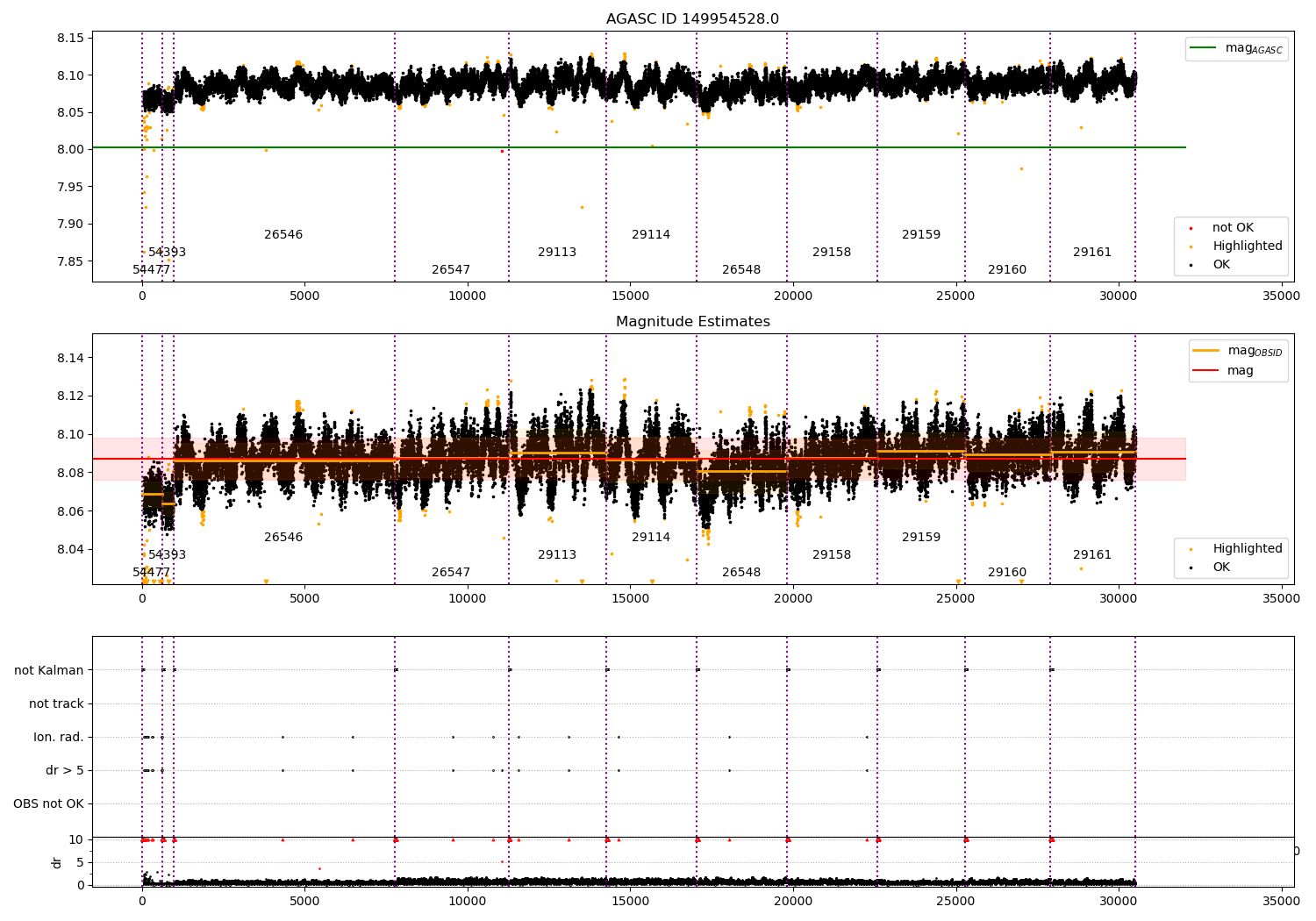Click obsid label 29160 in the top plot
Image resolution: width=1316 pixels, height=921 pixels.
pyautogui.click(x=1007, y=270)
